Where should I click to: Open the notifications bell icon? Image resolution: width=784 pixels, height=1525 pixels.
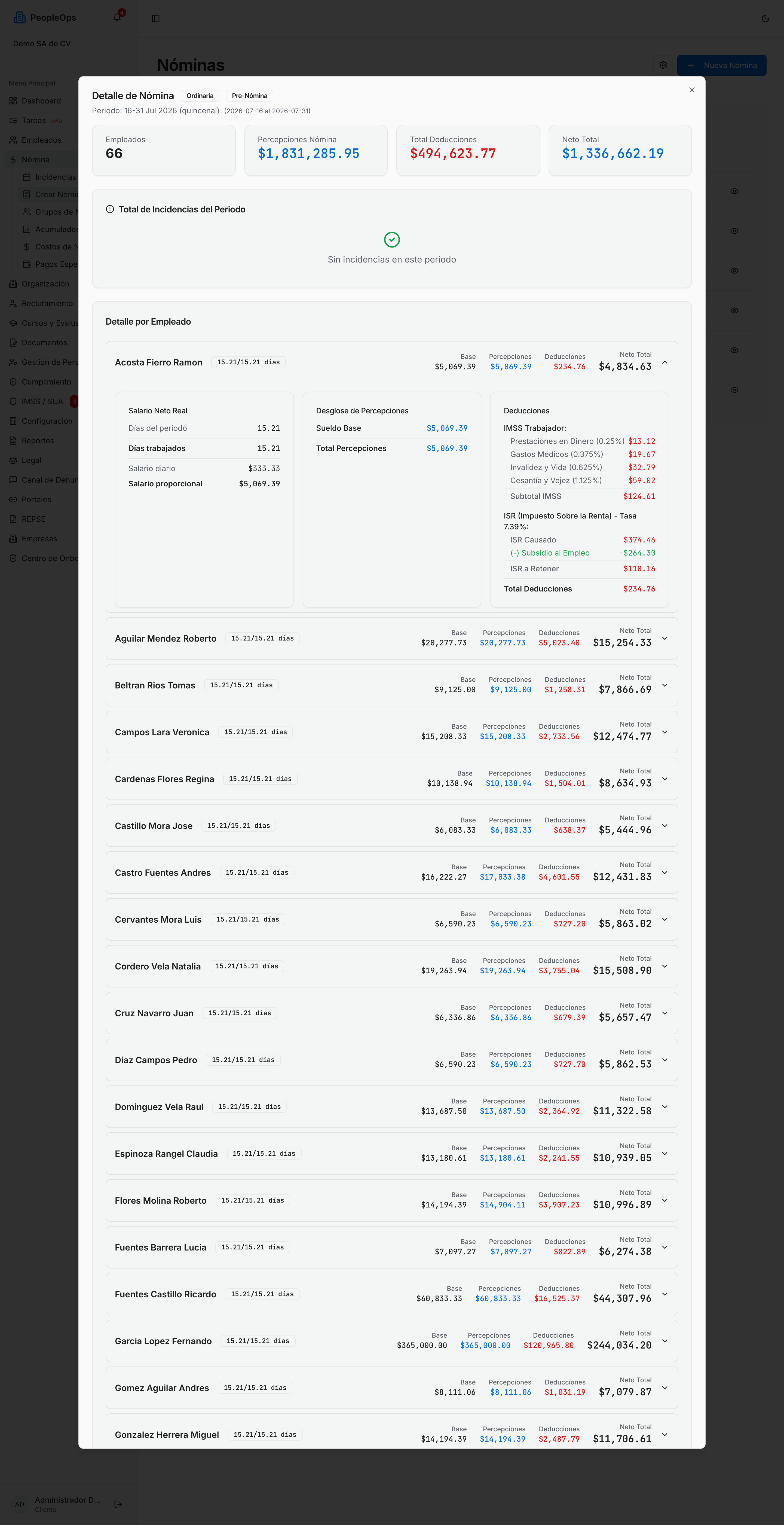(117, 18)
